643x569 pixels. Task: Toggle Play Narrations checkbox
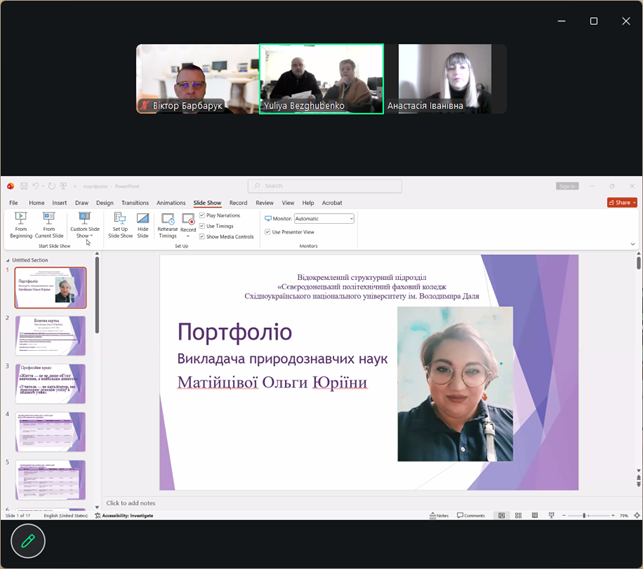pyautogui.click(x=202, y=215)
